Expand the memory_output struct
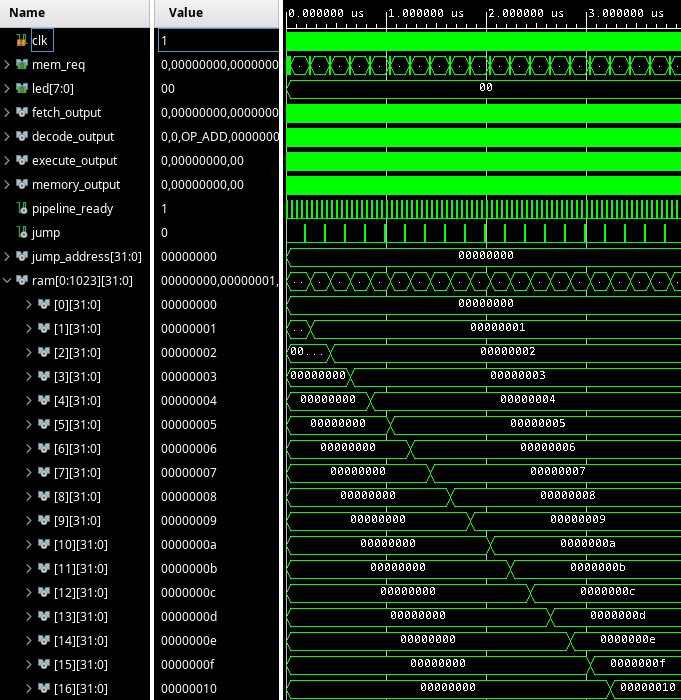The image size is (681, 700). tap(7, 184)
